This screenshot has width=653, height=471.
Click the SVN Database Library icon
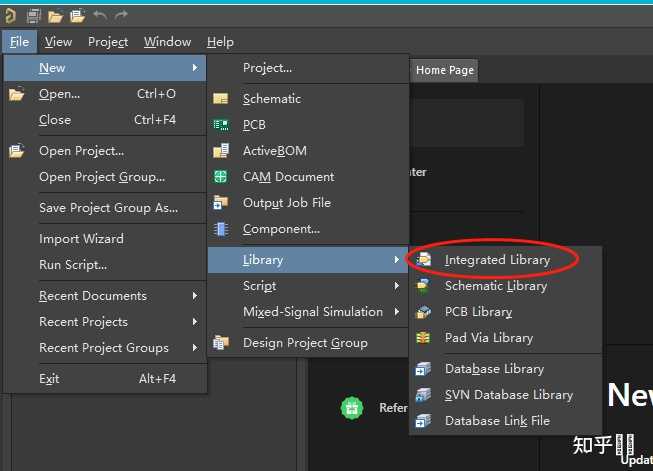[423, 395]
